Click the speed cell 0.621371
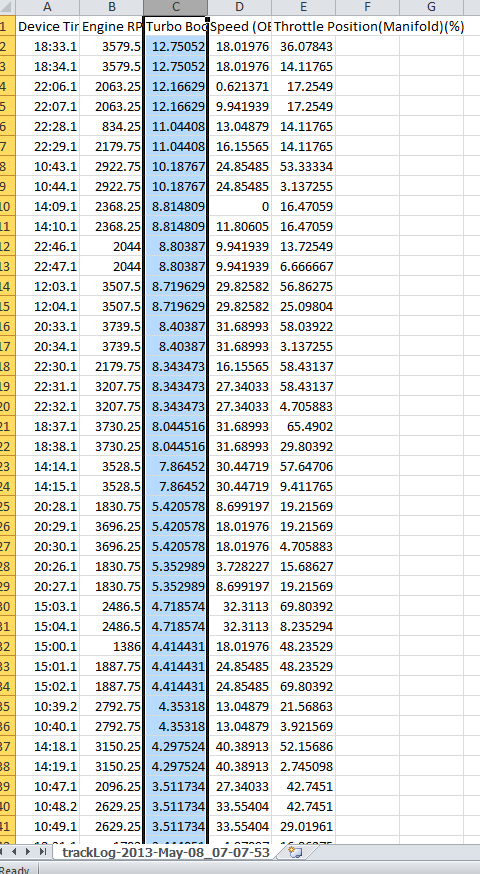This screenshot has width=480, height=874. [240, 86]
